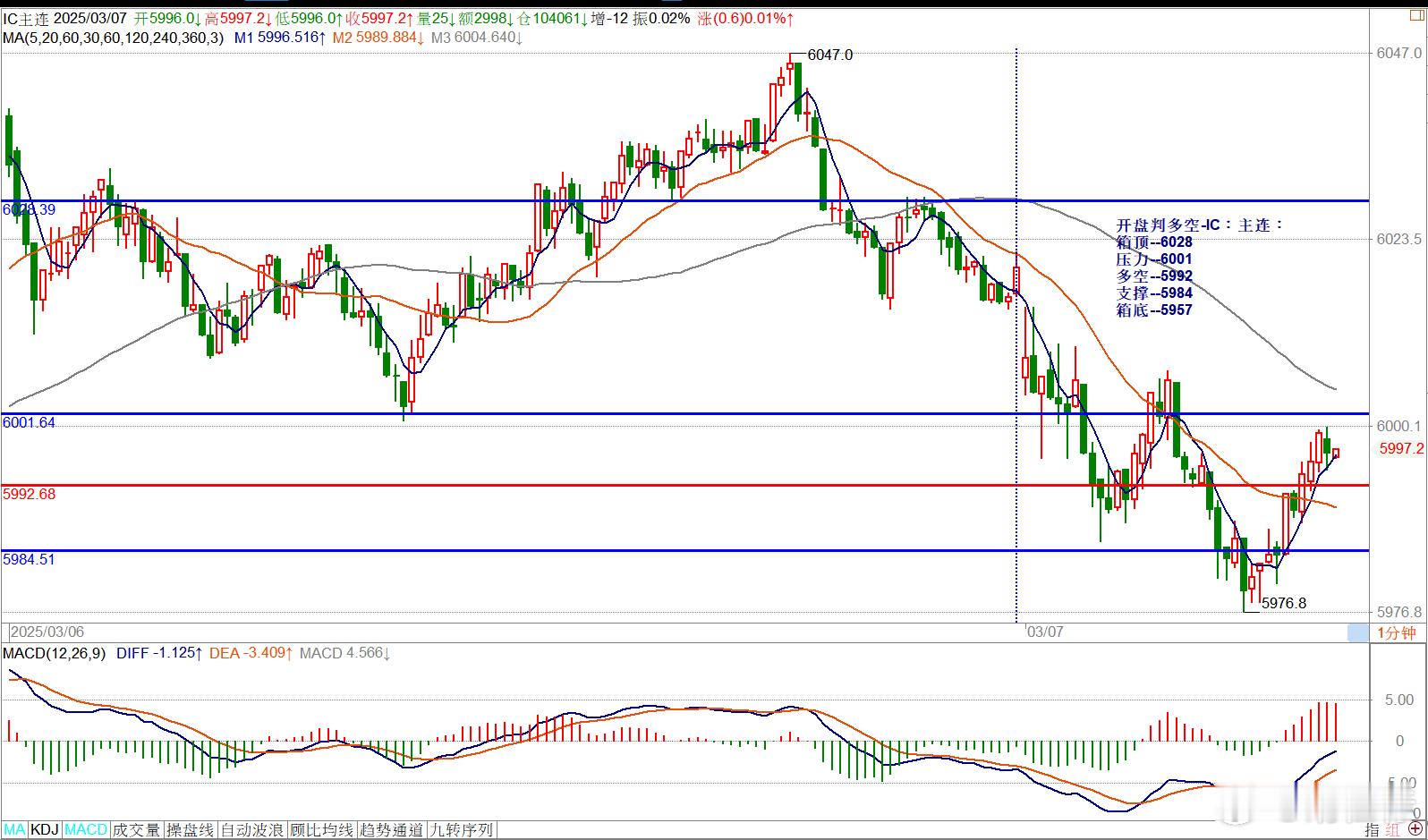Screen dimensions: 1428x840
Task: Click the DEA -3.409 value
Action: click(x=251, y=653)
